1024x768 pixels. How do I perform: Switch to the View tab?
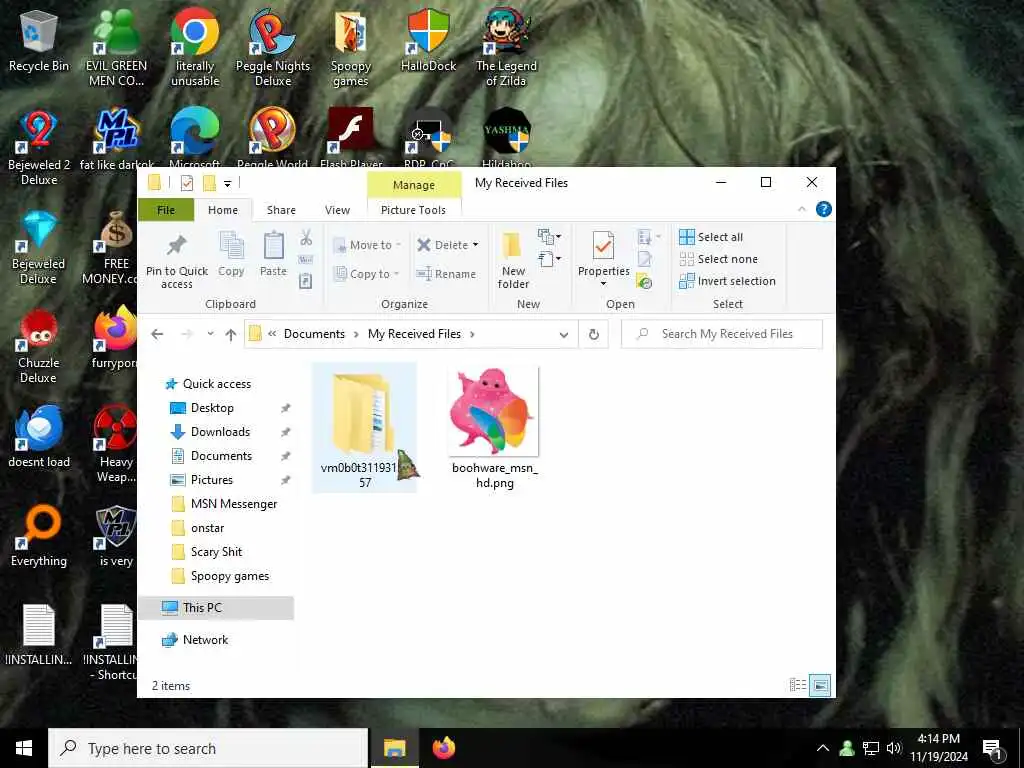337,210
